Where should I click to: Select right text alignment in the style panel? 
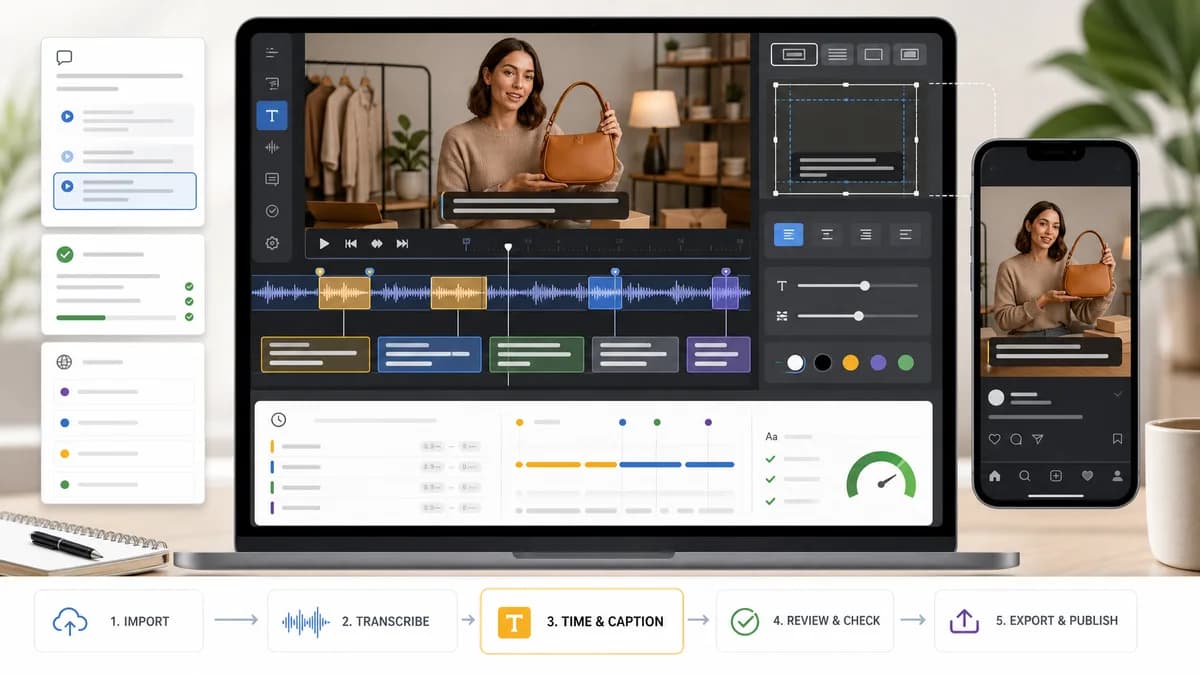click(x=866, y=234)
